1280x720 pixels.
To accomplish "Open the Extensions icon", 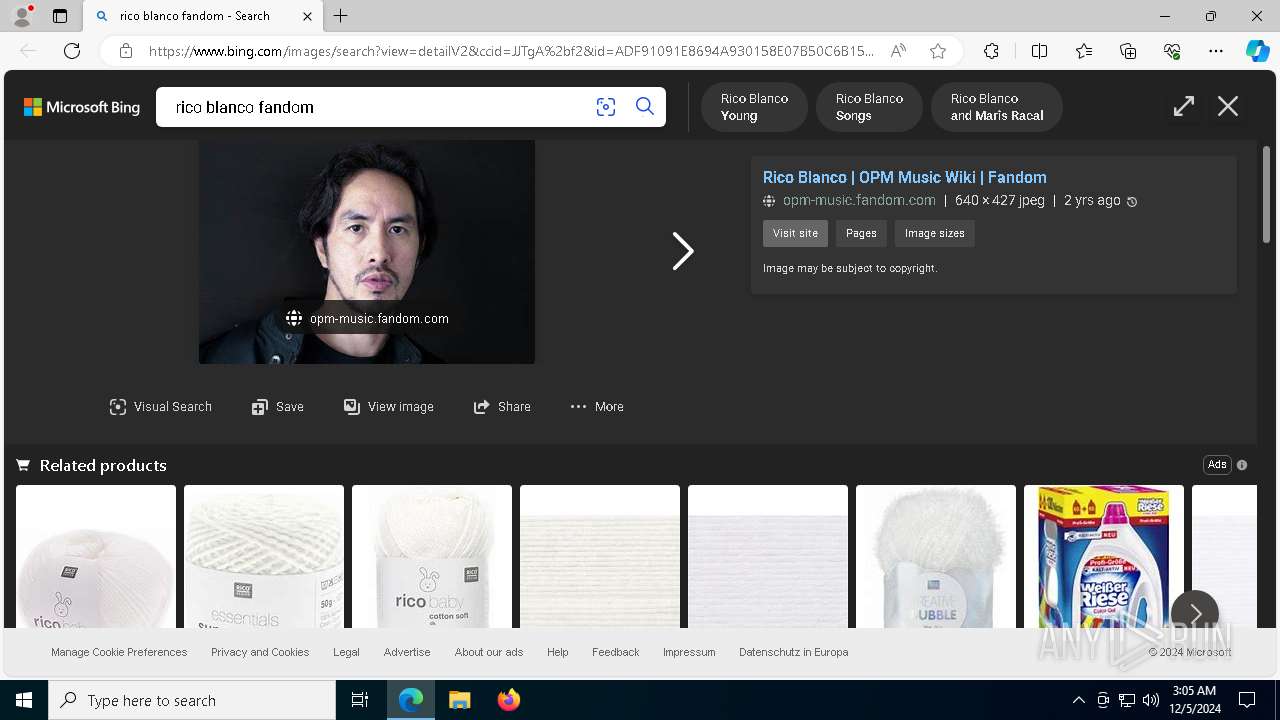I will click(991, 51).
